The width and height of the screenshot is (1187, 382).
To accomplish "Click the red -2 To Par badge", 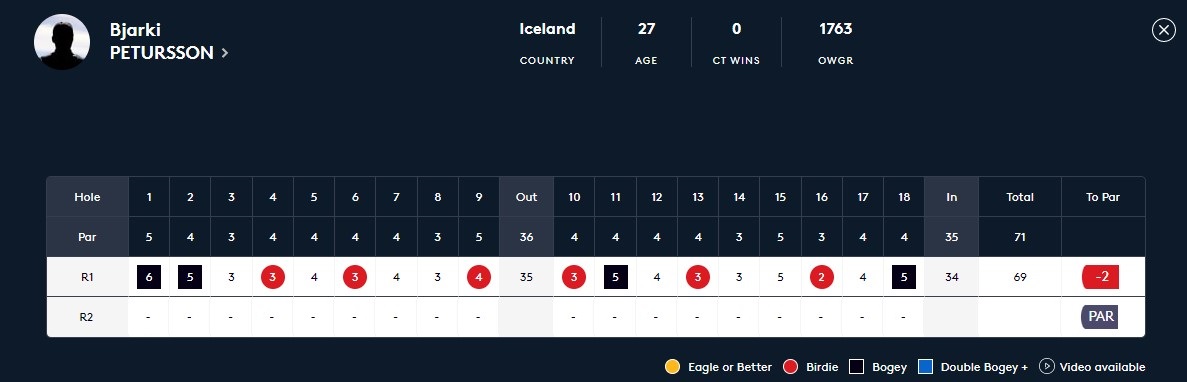I will point(1101,277).
